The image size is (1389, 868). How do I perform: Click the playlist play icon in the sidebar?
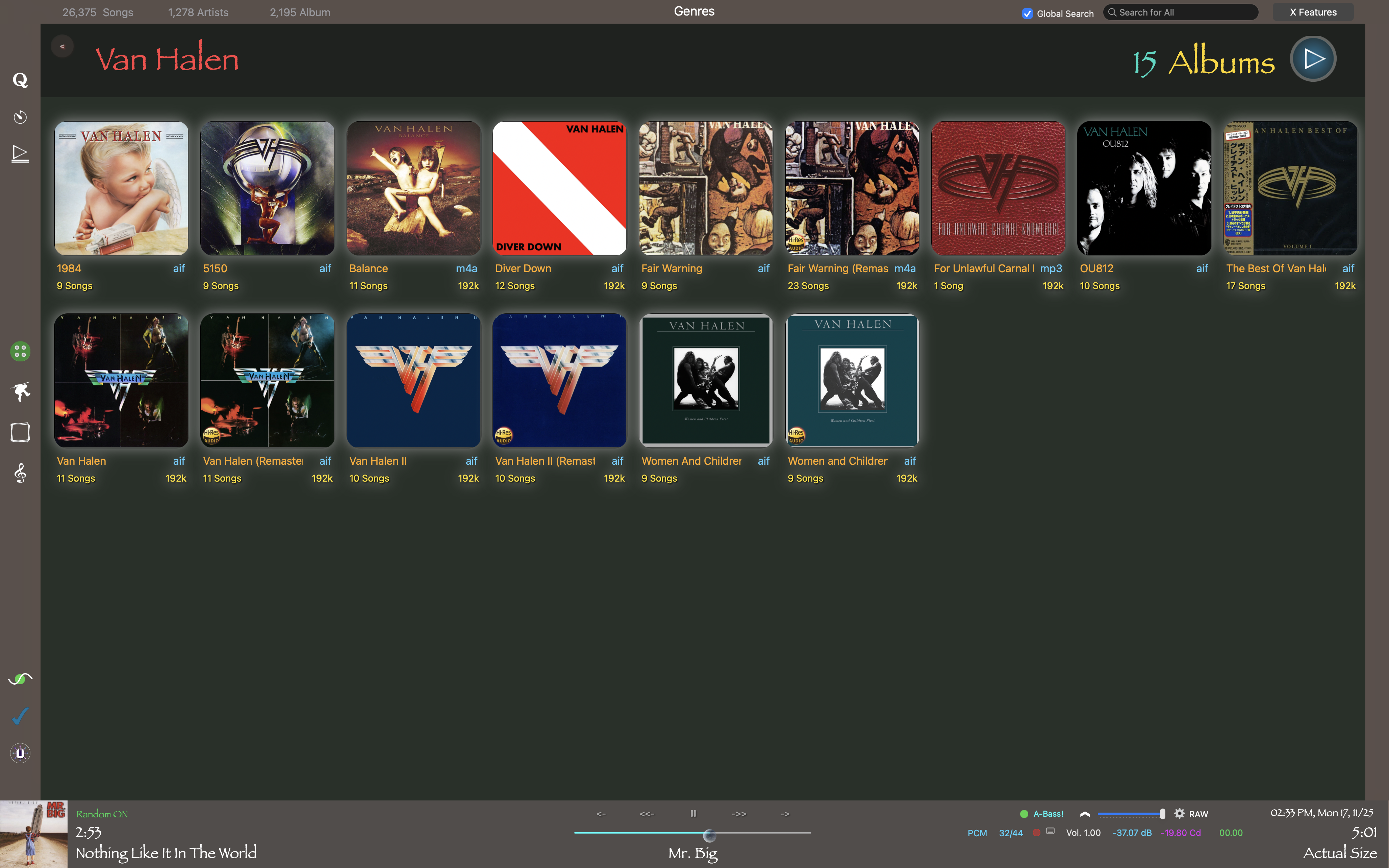point(20,153)
